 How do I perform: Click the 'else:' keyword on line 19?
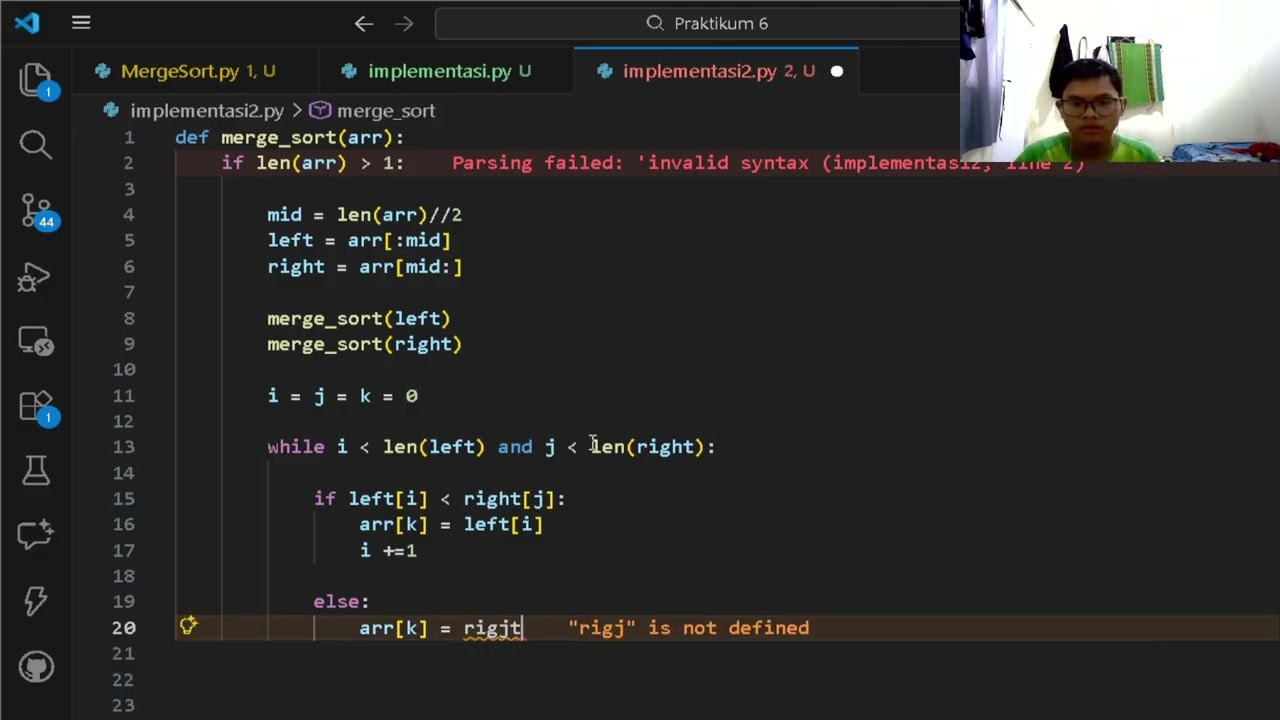tap(341, 602)
